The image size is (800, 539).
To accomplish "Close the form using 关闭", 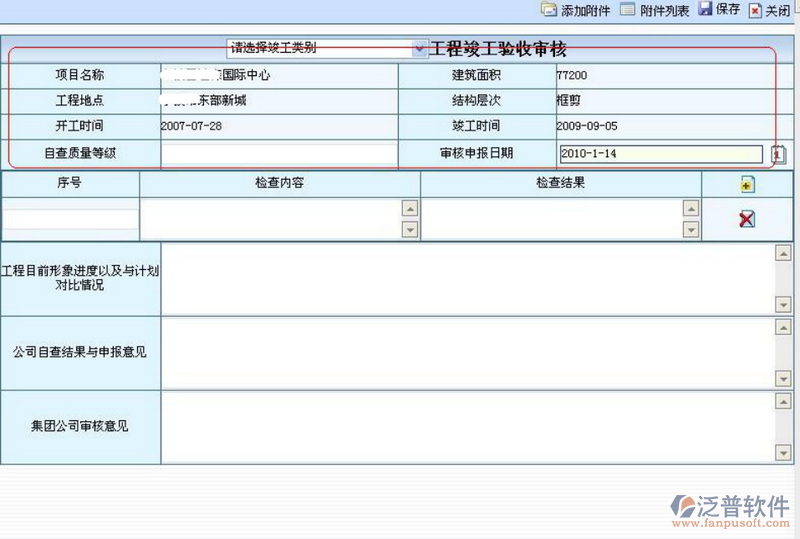I will pyautogui.click(x=755, y=10).
